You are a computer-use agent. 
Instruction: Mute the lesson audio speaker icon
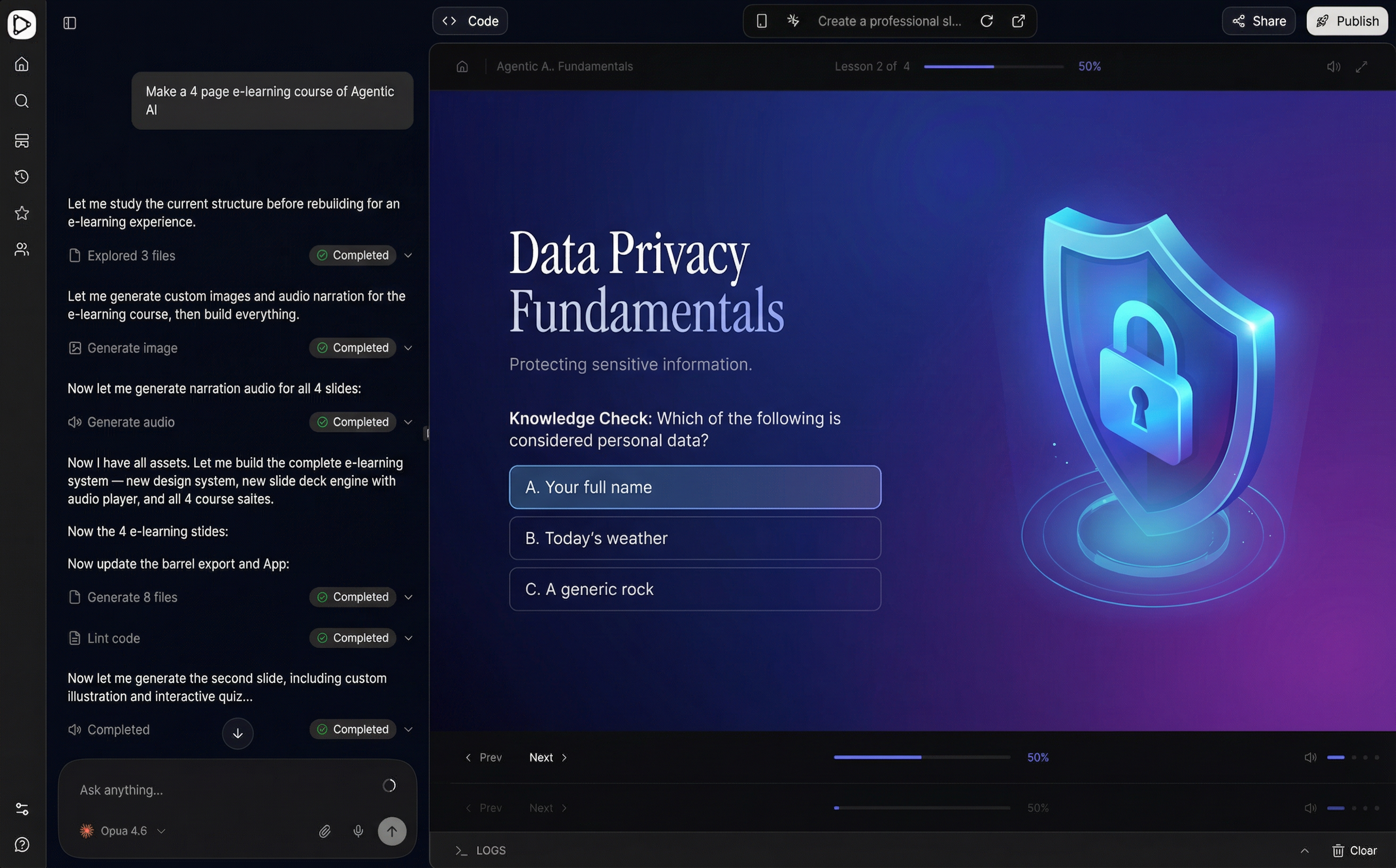point(1333,66)
